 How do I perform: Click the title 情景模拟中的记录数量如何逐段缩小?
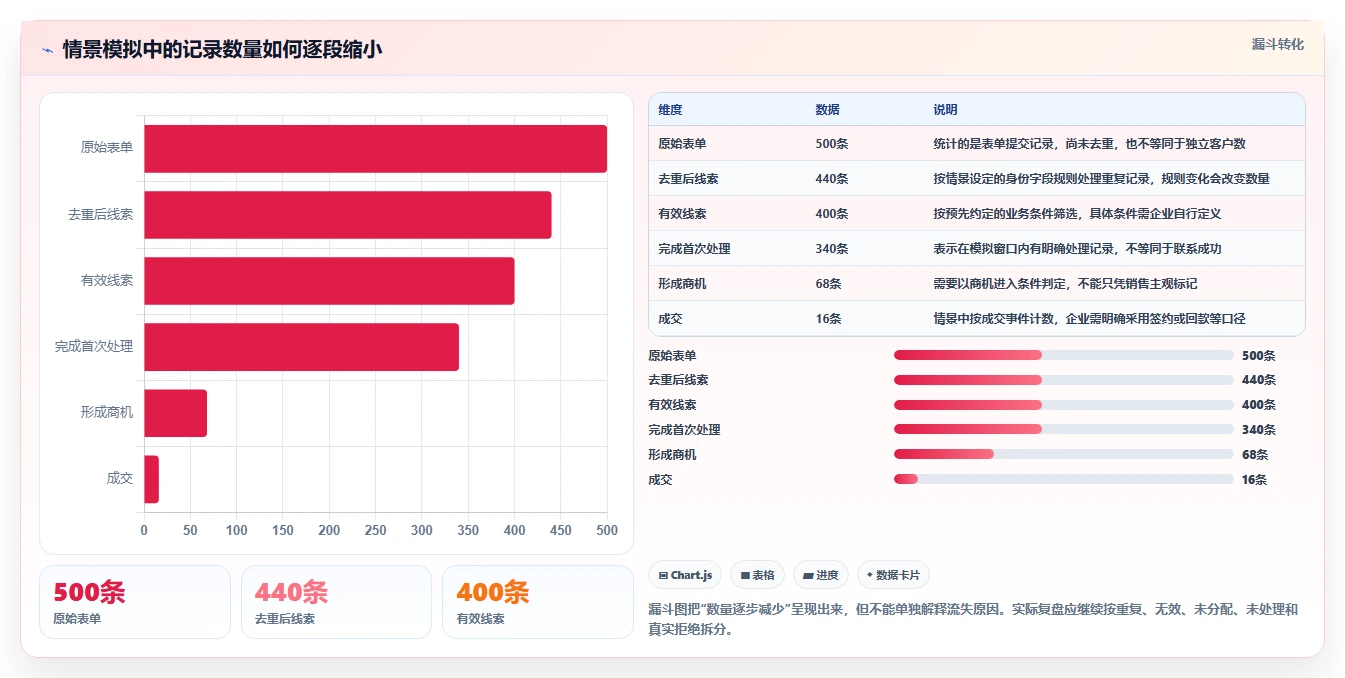click(222, 50)
